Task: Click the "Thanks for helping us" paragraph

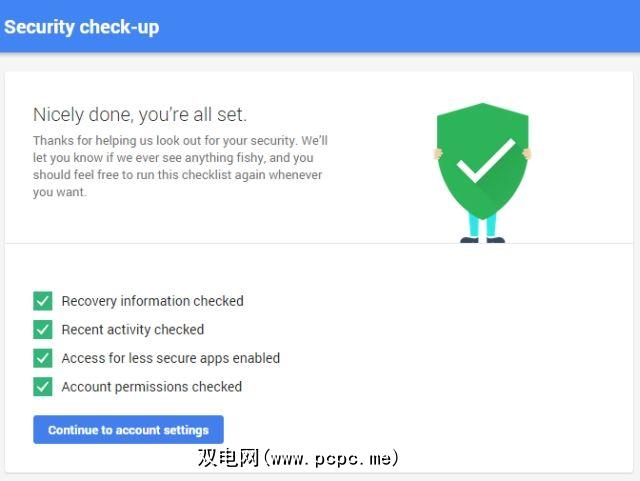Action: (x=180, y=166)
